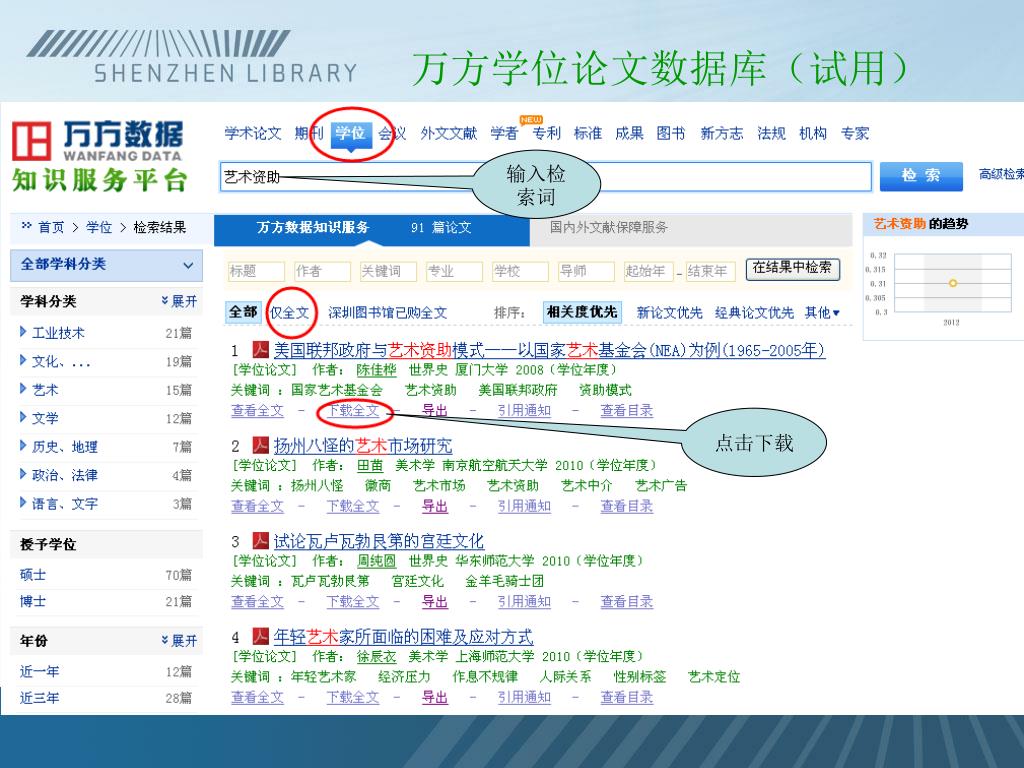Viewport: 1024px width, 768px height.
Task: Select the 学位 tab
Action: (351, 133)
